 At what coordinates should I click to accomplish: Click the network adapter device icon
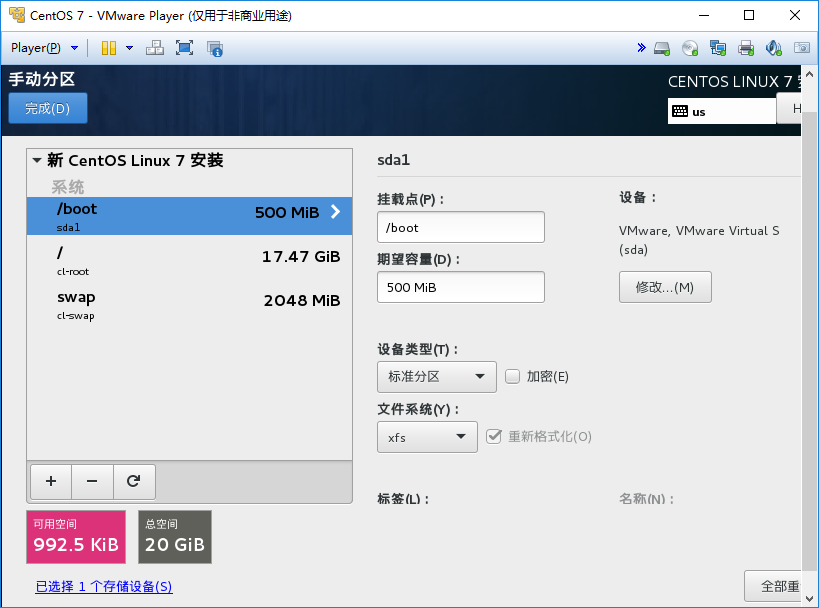pyautogui.click(x=718, y=49)
